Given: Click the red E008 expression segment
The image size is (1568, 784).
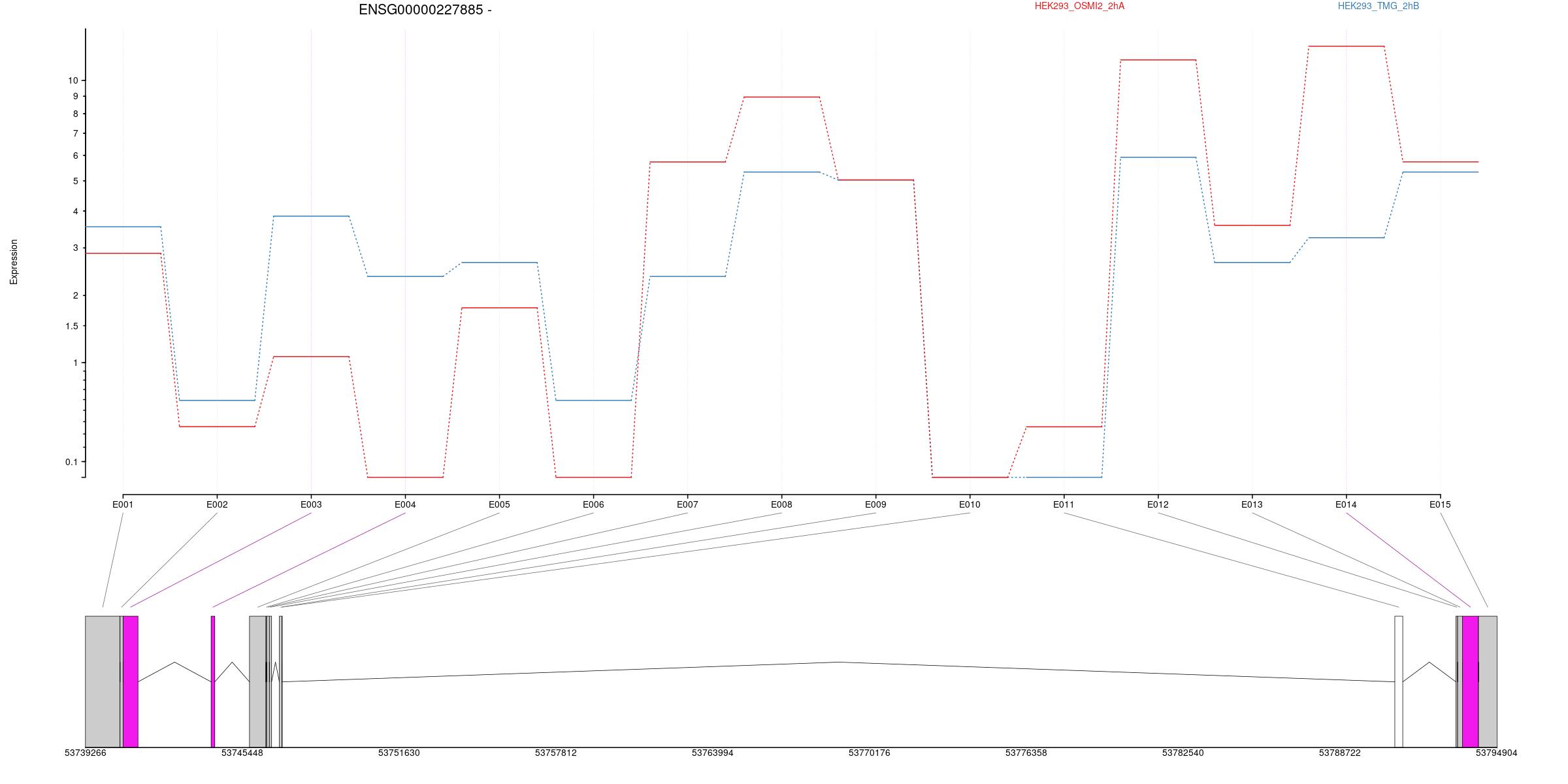Looking at the screenshot, I should [781, 97].
